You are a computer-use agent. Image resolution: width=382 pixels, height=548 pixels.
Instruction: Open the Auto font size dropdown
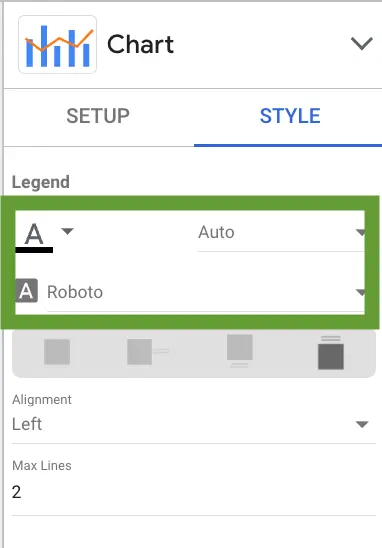tap(281, 233)
